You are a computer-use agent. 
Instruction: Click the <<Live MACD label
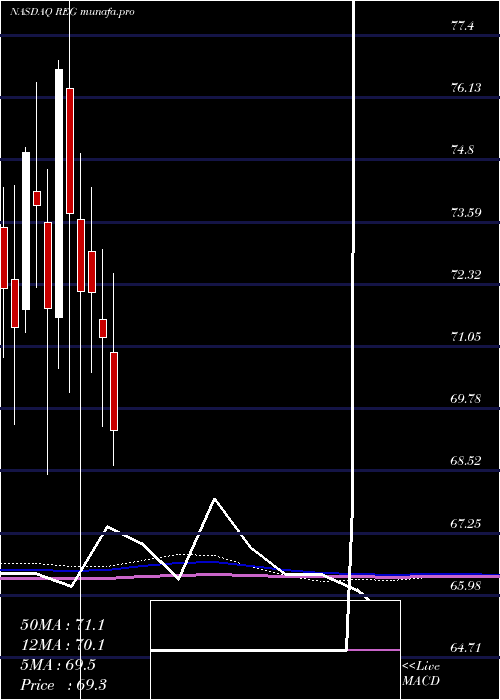coord(421,674)
